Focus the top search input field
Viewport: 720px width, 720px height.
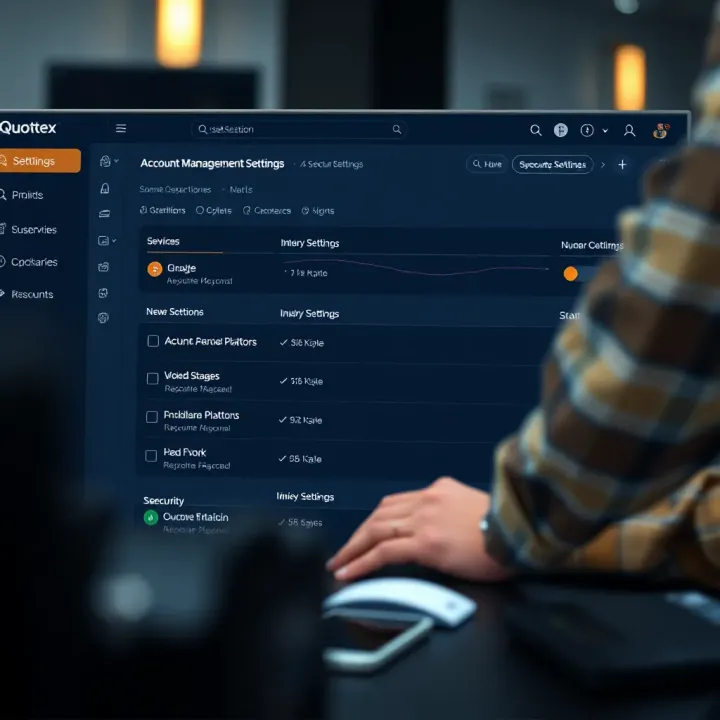299,129
